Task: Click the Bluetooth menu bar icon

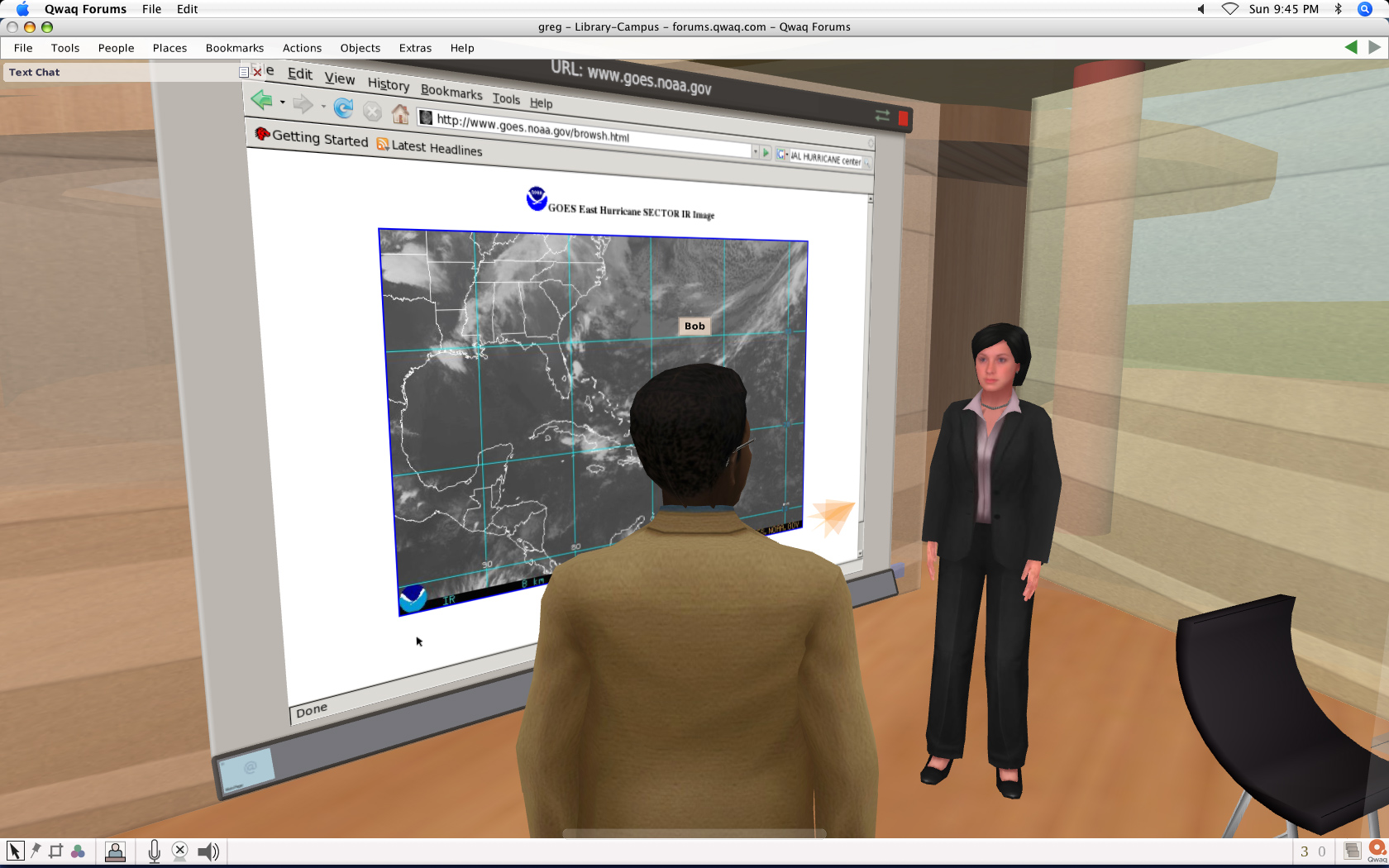Action: (1338, 9)
